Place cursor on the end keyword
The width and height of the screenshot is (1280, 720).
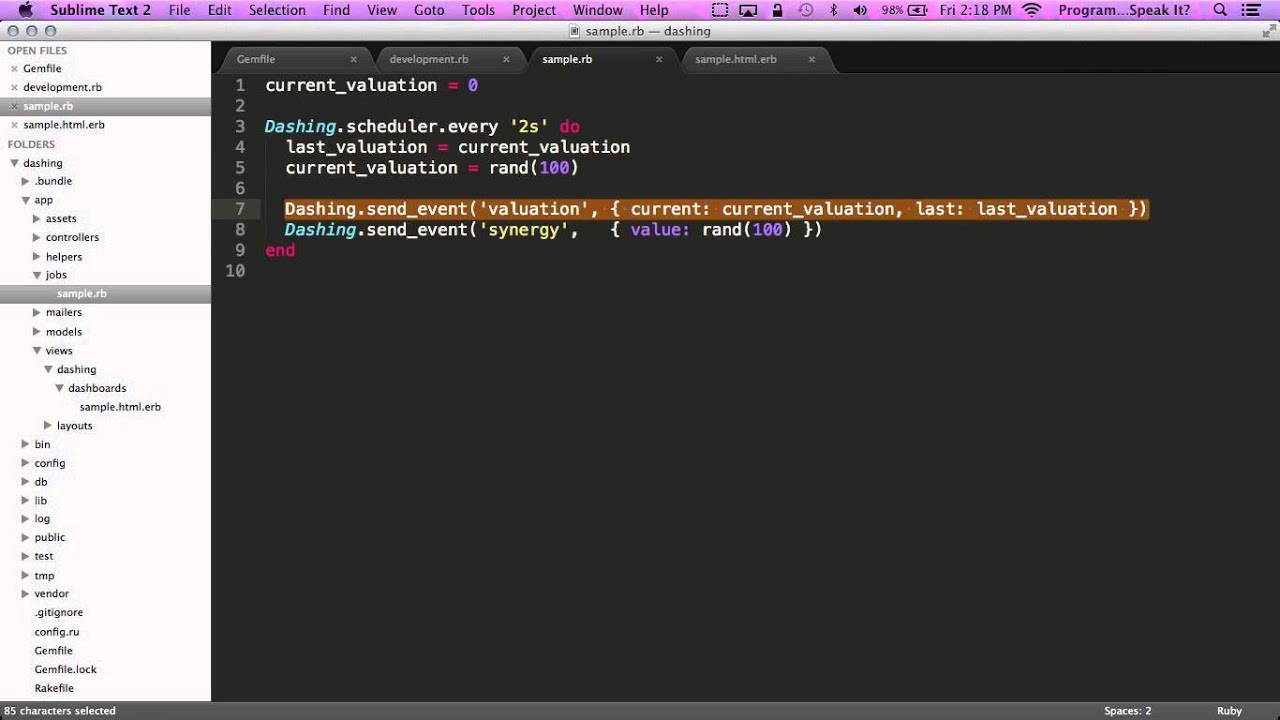[x=280, y=250]
